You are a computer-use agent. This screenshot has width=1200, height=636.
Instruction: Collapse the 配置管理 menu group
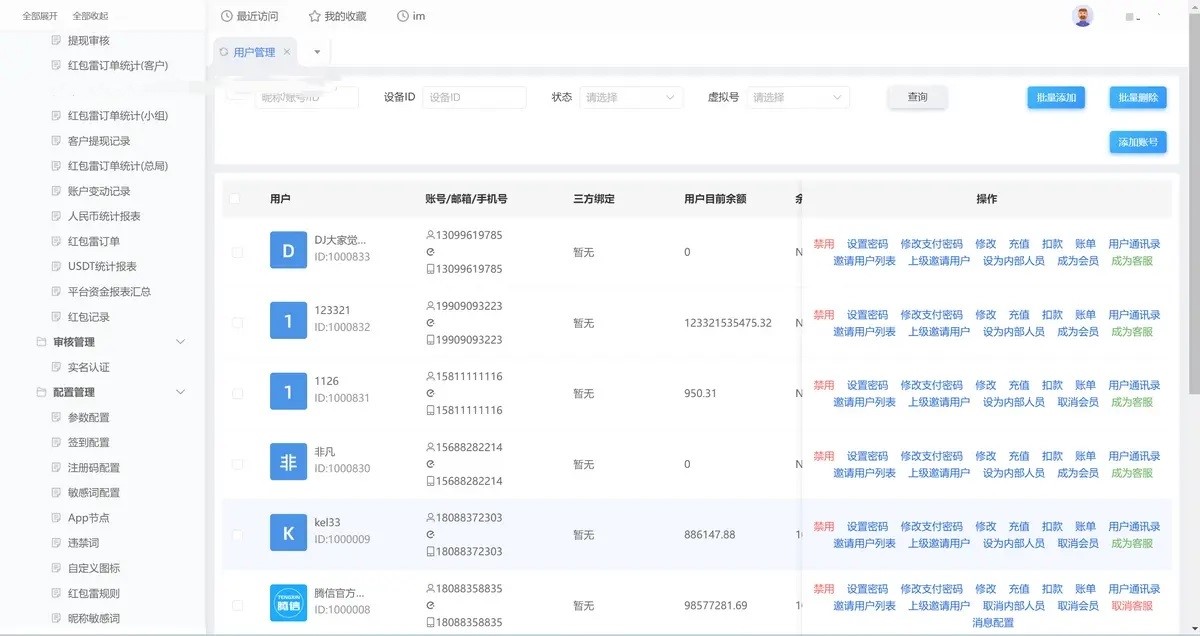point(180,392)
